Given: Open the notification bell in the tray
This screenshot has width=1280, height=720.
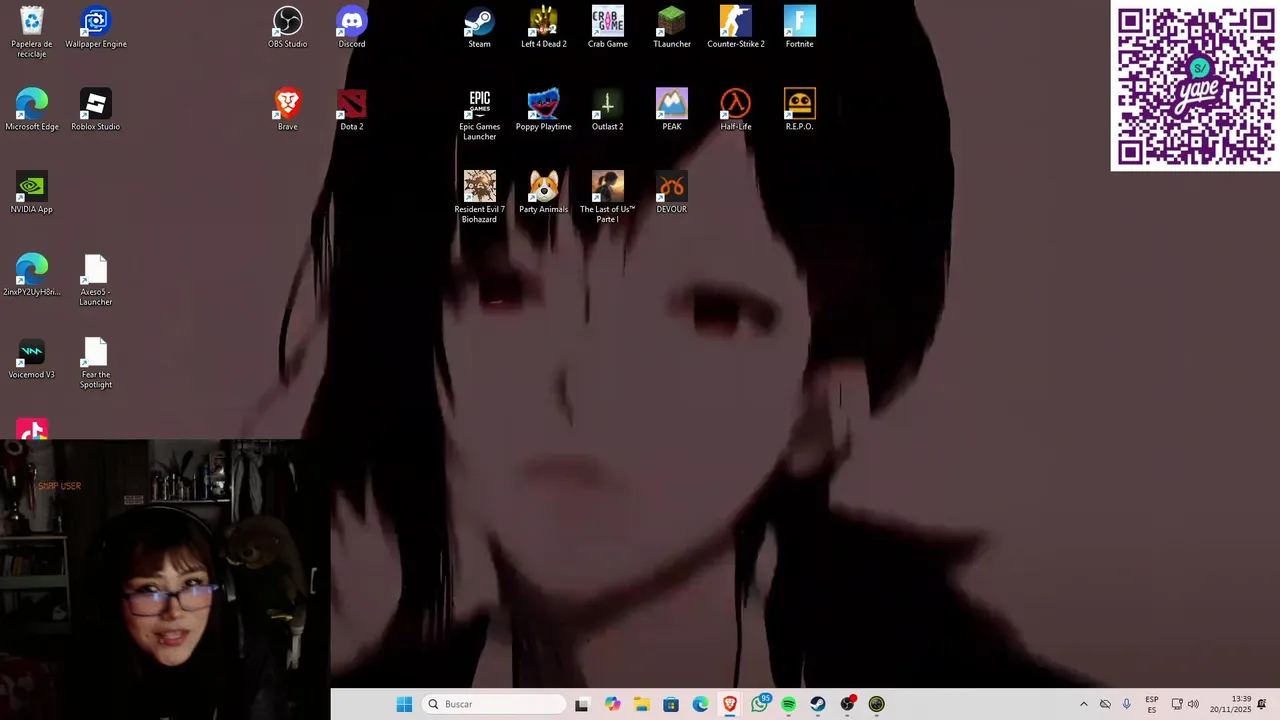Looking at the screenshot, I should click(x=1262, y=704).
